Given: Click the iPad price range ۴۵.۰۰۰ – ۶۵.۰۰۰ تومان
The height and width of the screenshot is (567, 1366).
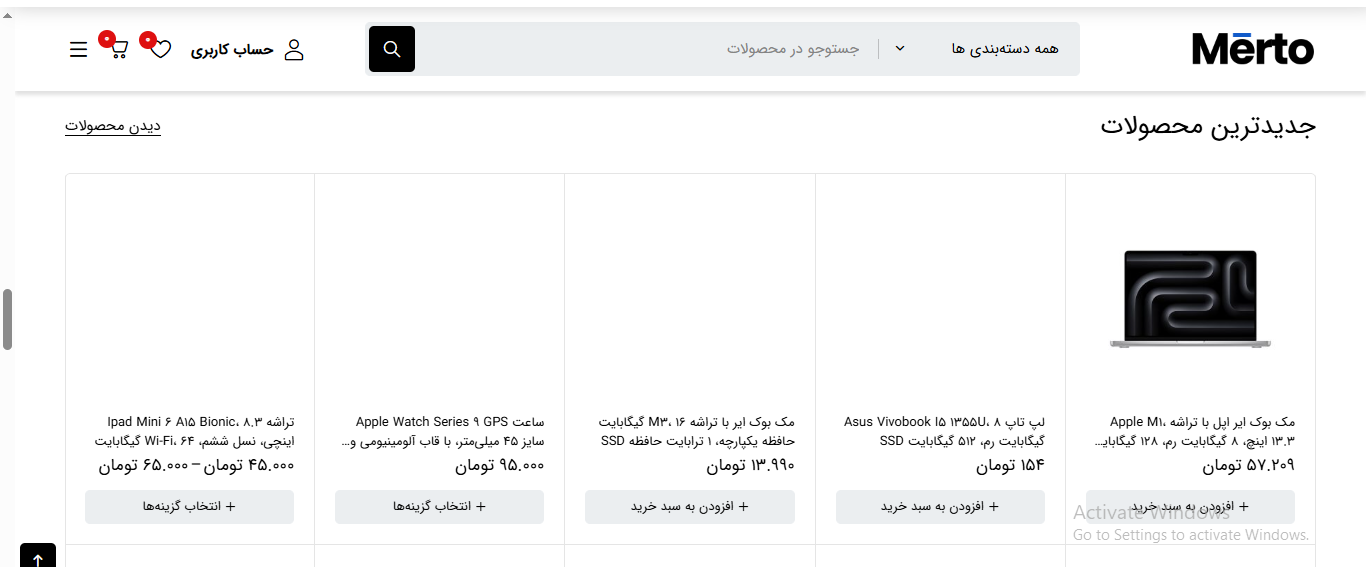Looking at the screenshot, I should point(196,466).
